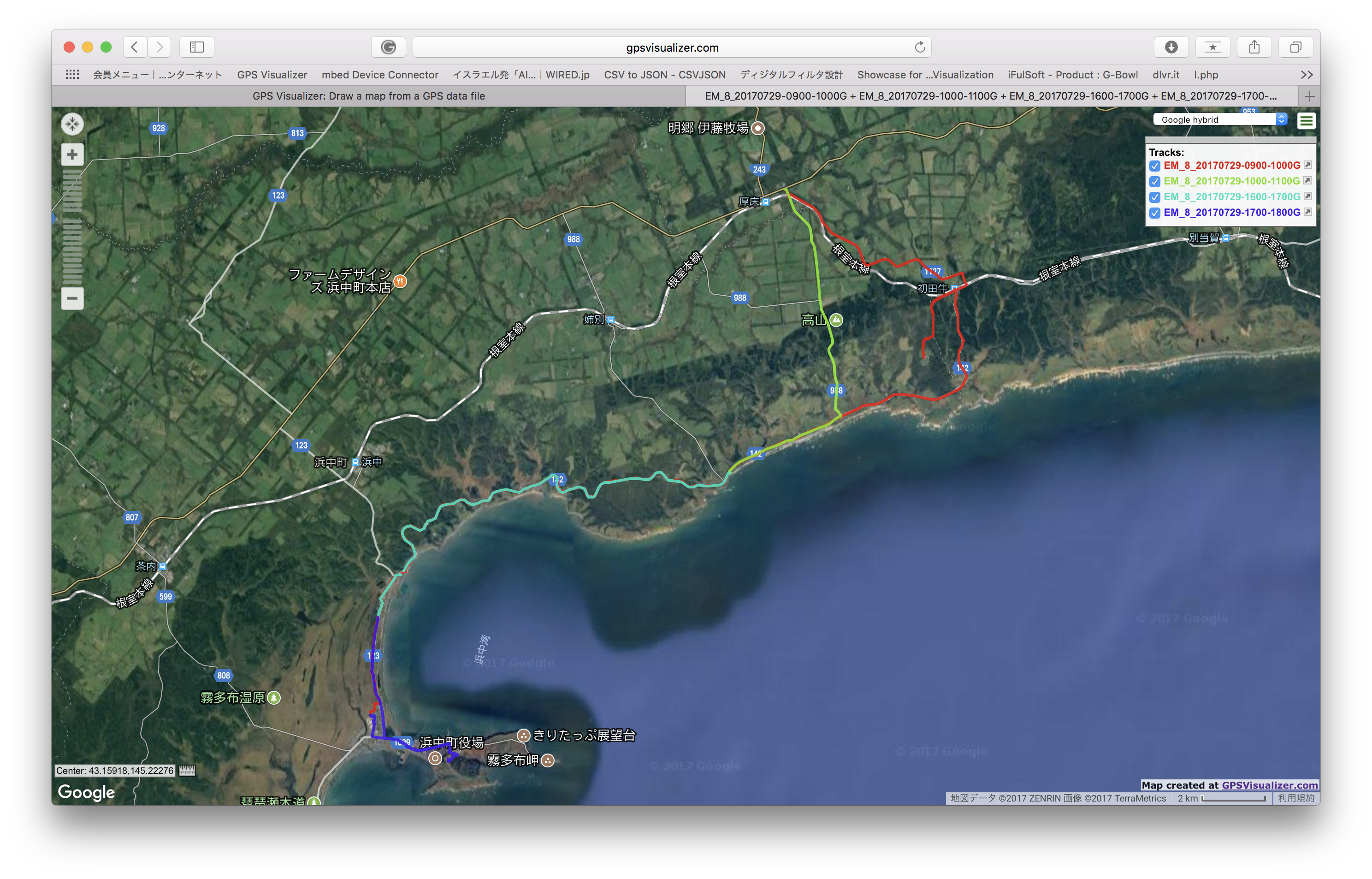The width and height of the screenshot is (1372, 879).
Task: Click the ファームデザインズ restaurant marker
Action: tap(401, 281)
